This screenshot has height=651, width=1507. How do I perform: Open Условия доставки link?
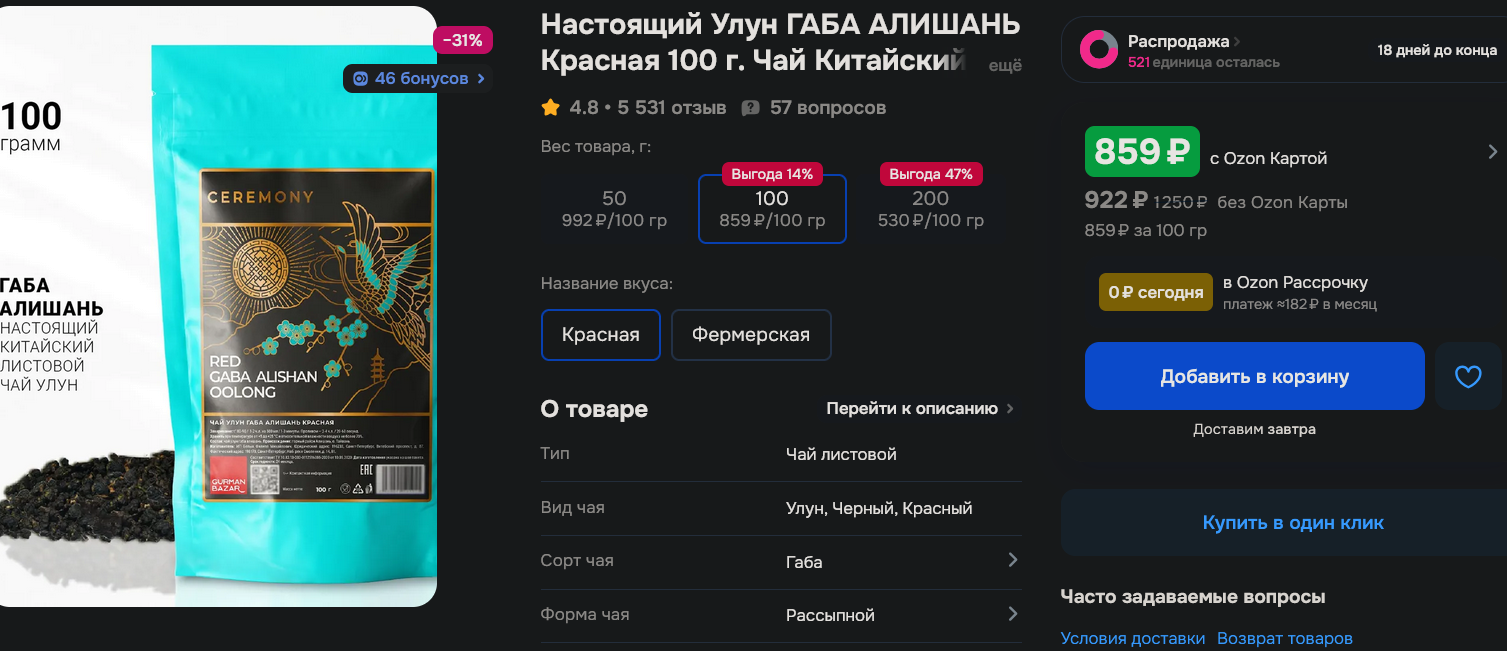click(1132, 638)
